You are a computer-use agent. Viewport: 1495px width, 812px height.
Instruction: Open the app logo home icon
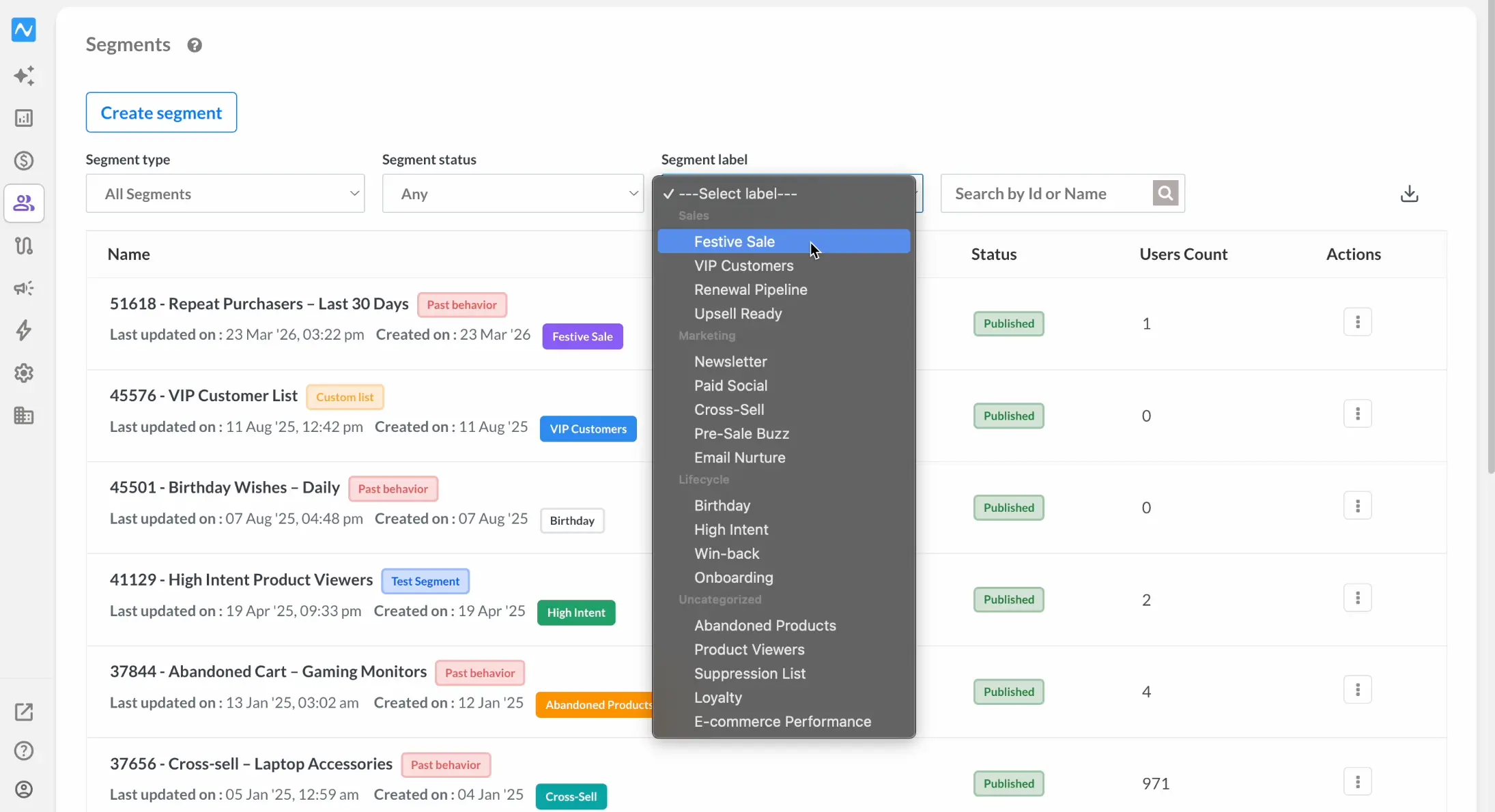tap(24, 30)
